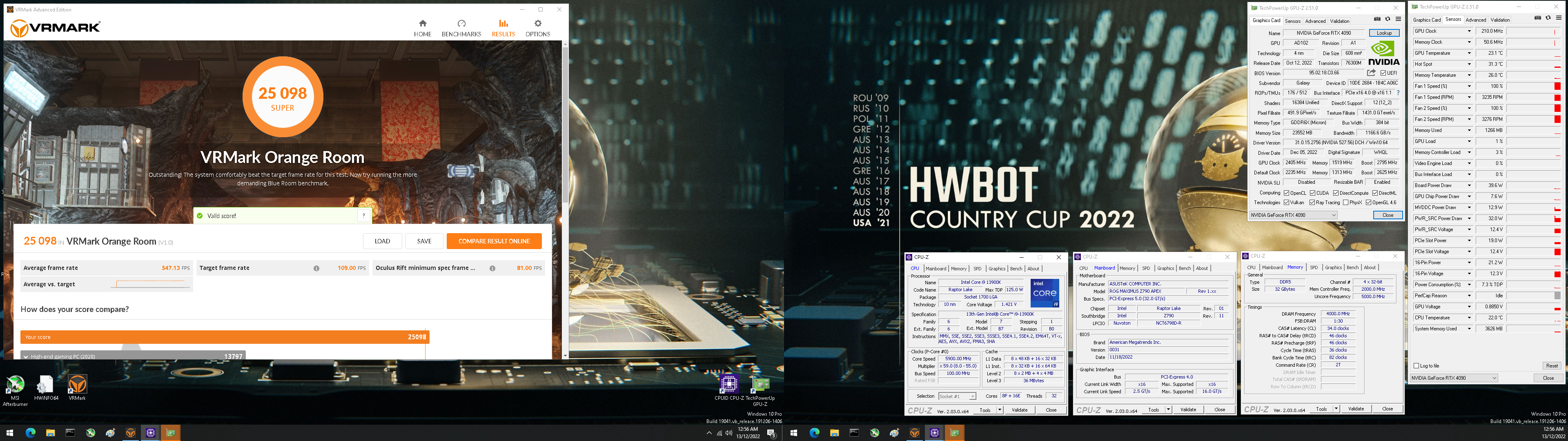
Task: Toggle OpenCL checkbox in GPU-Z
Action: [1286, 193]
